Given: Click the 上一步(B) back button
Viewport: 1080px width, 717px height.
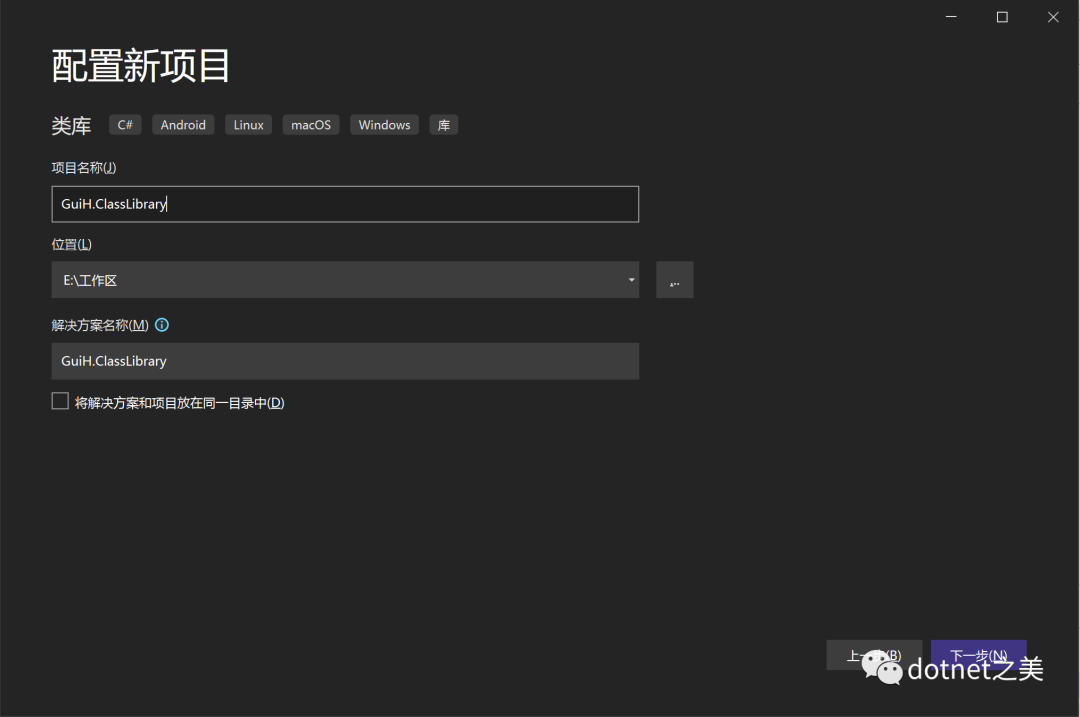Looking at the screenshot, I should [x=874, y=655].
